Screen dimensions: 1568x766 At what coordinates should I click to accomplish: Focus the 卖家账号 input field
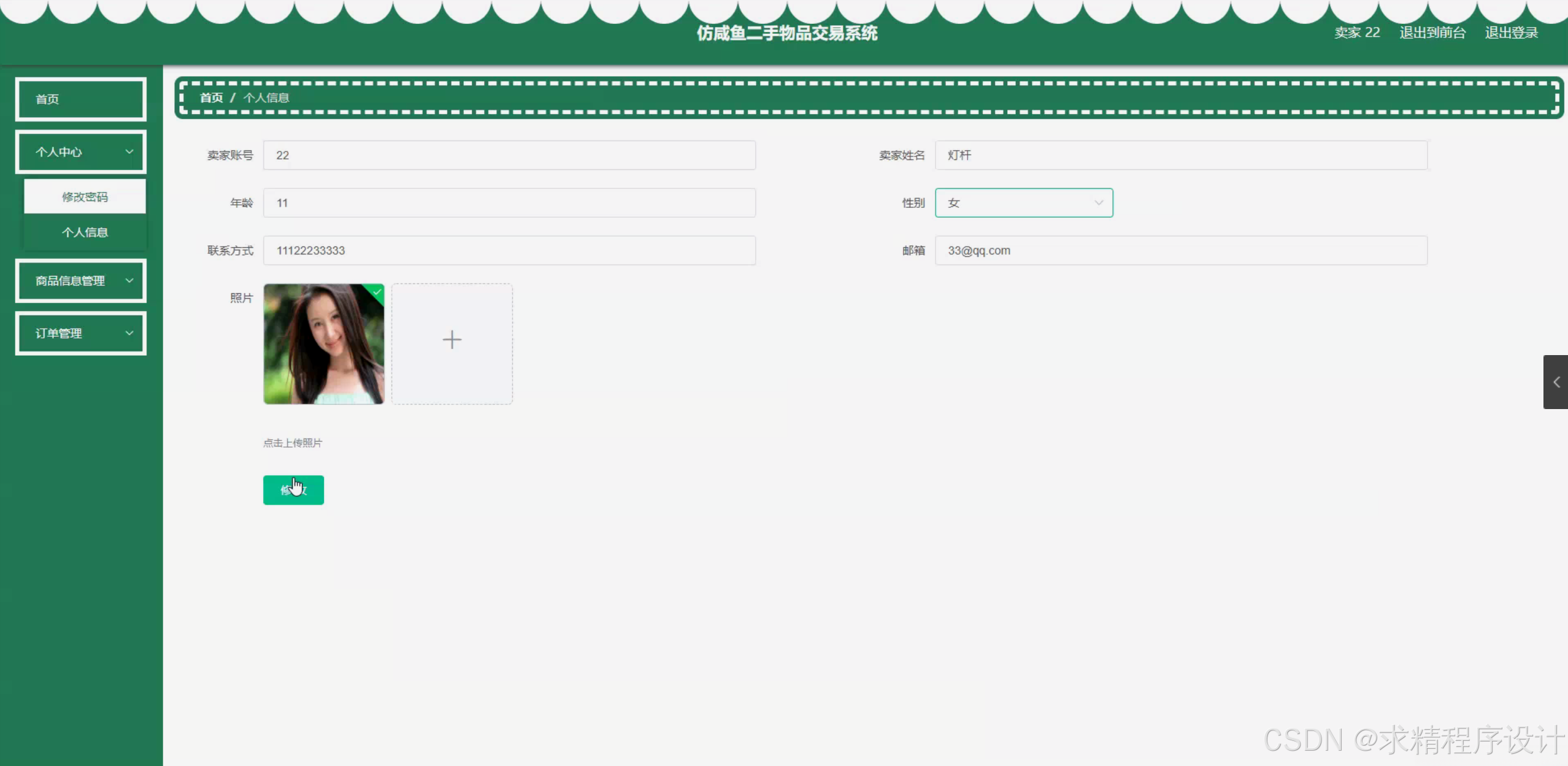tap(509, 155)
